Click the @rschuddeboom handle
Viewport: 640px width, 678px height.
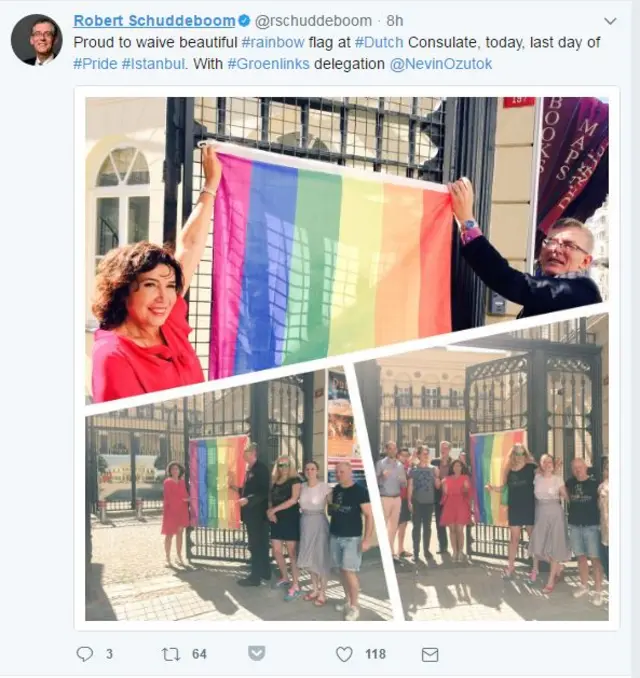(x=314, y=20)
